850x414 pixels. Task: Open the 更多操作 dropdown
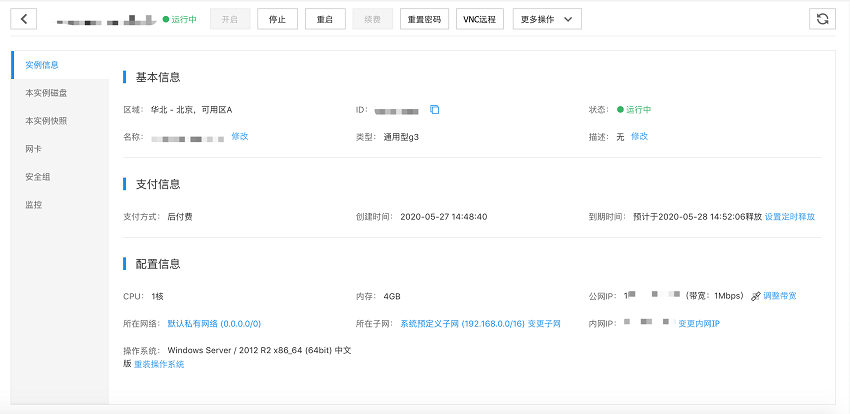(x=546, y=19)
